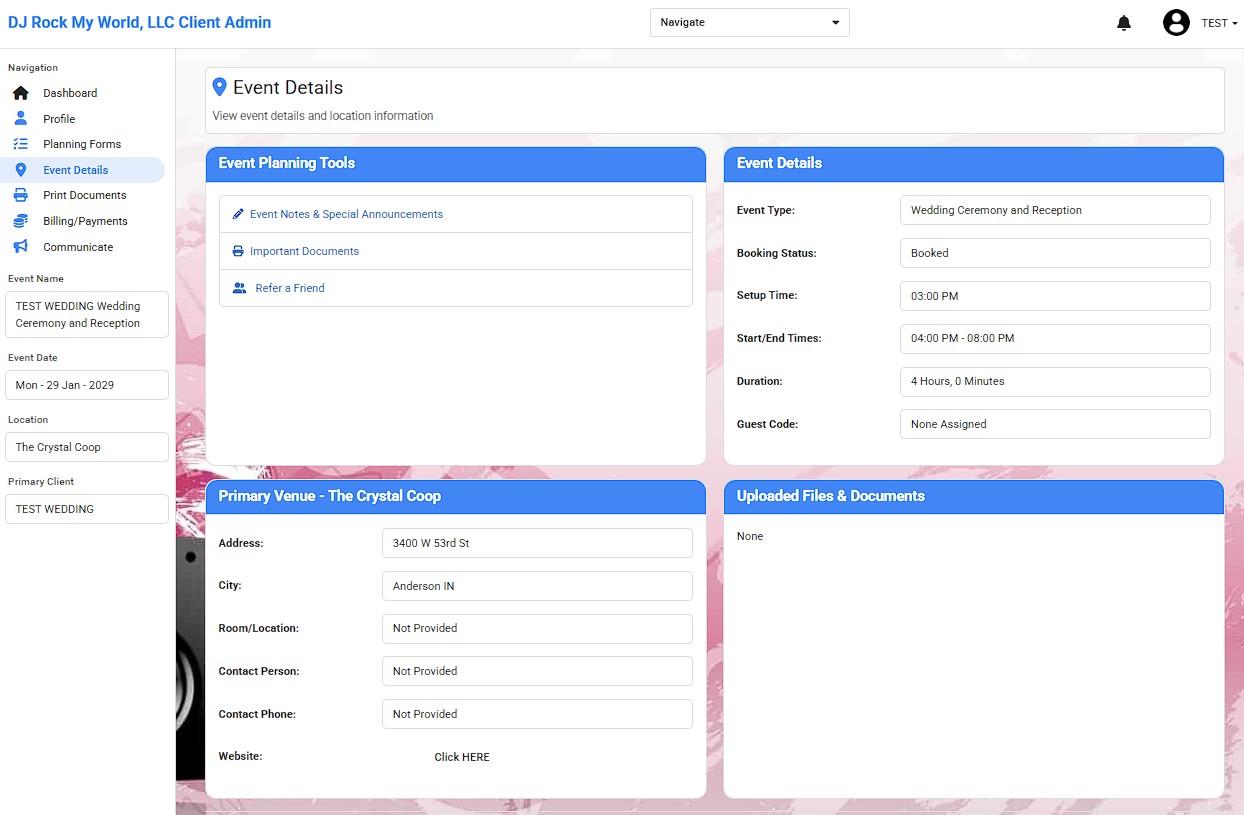Click the 'None' text under Uploaded Files
Image resolution: width=1244 pixels, height=815 pixels.
click(750, 536)
